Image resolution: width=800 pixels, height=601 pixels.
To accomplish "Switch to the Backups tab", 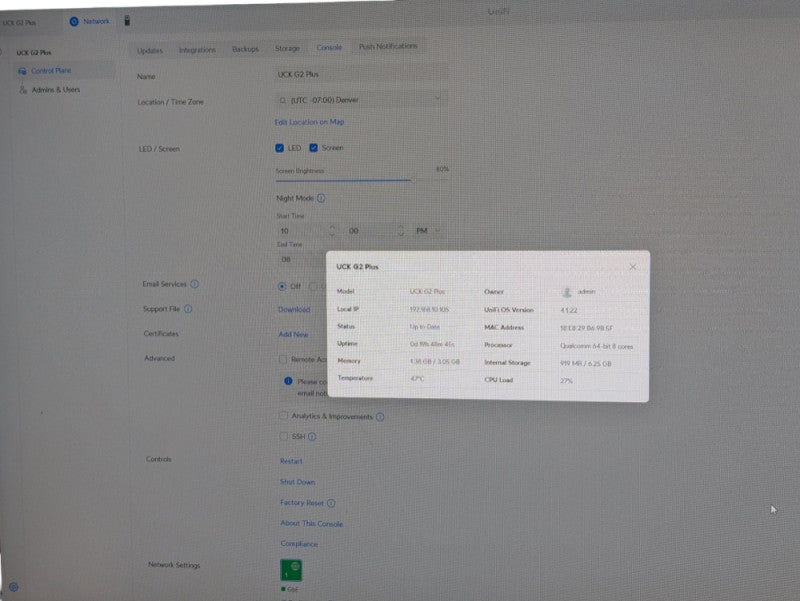I will [x=245, y=49].
